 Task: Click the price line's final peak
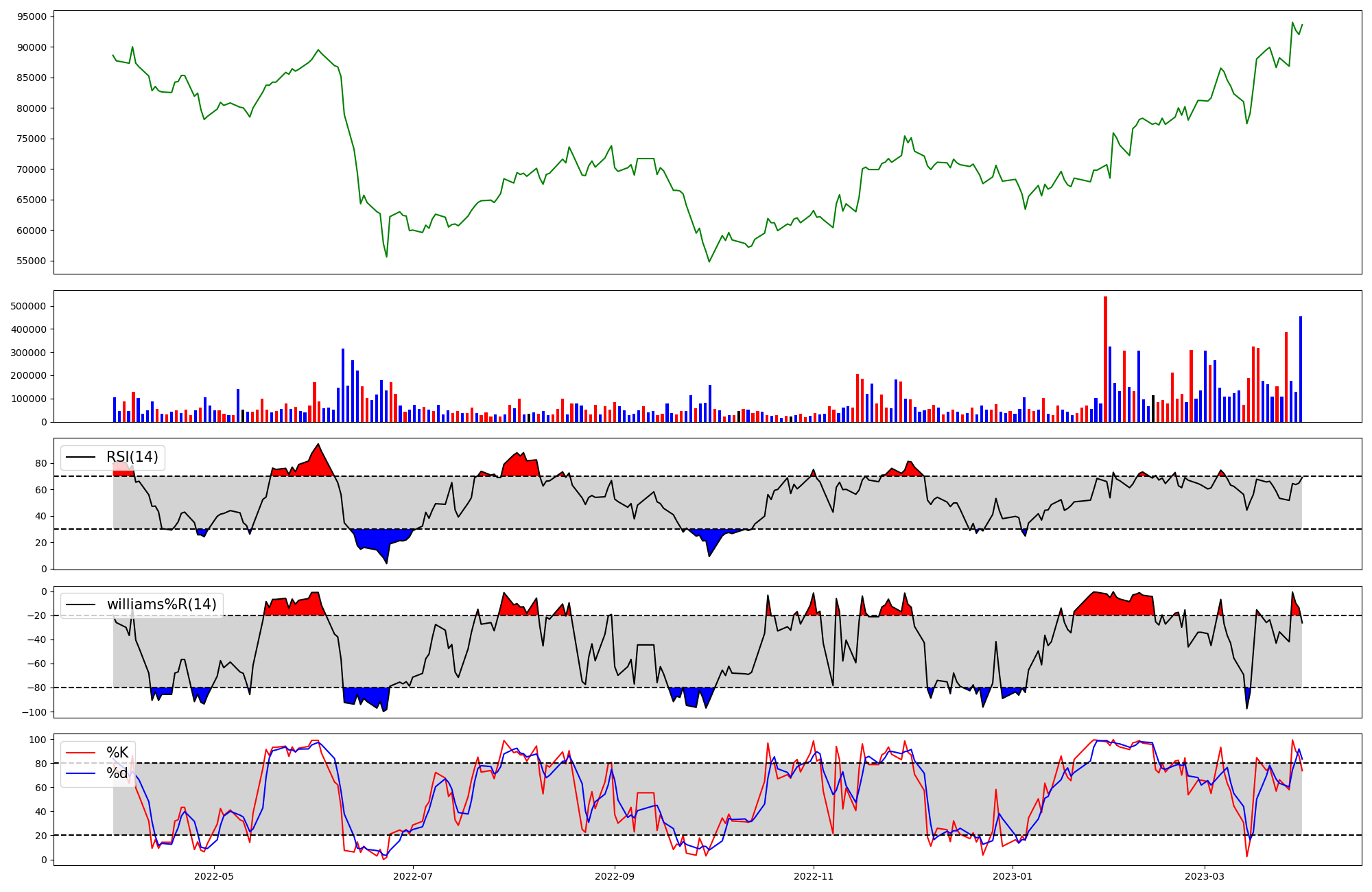[1292, 23]
